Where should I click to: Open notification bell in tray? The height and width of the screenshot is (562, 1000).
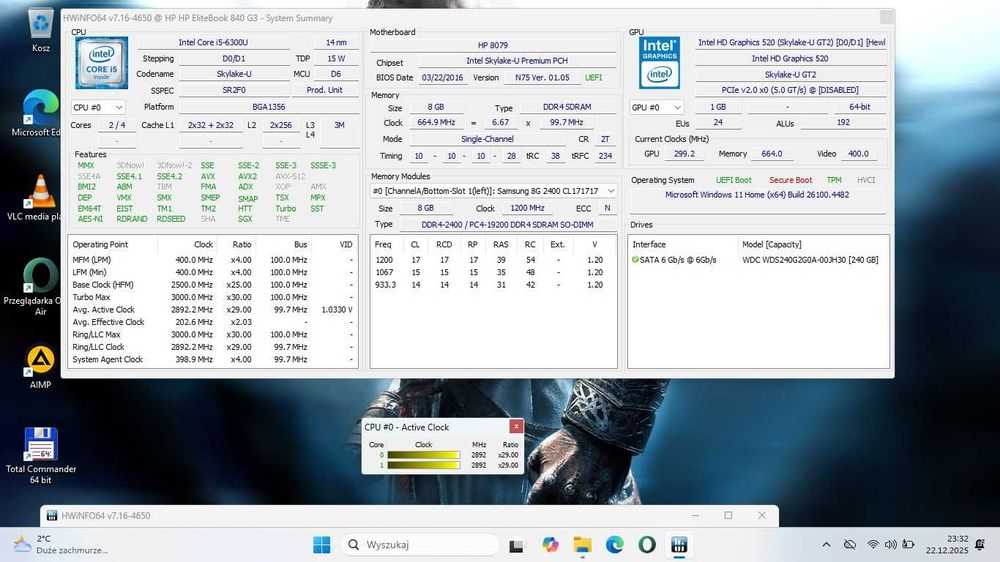[x=980, y=545]
